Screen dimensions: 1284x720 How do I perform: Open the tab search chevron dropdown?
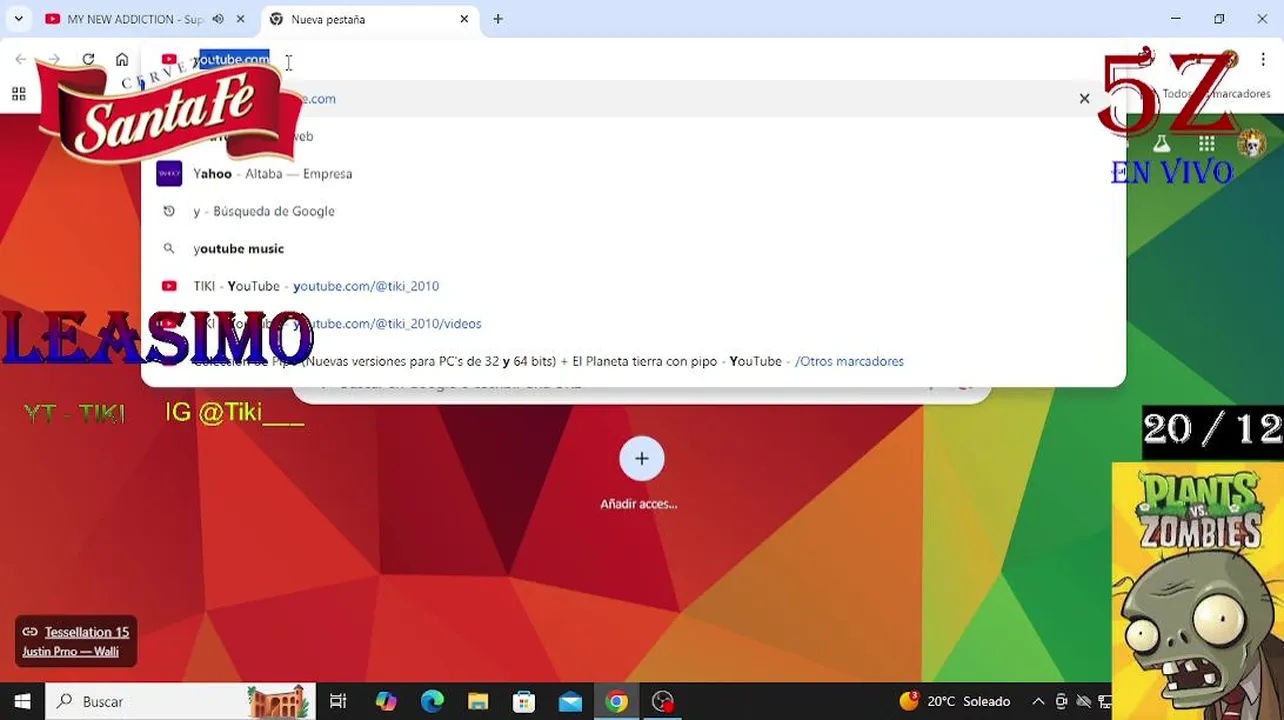[18, 19]
